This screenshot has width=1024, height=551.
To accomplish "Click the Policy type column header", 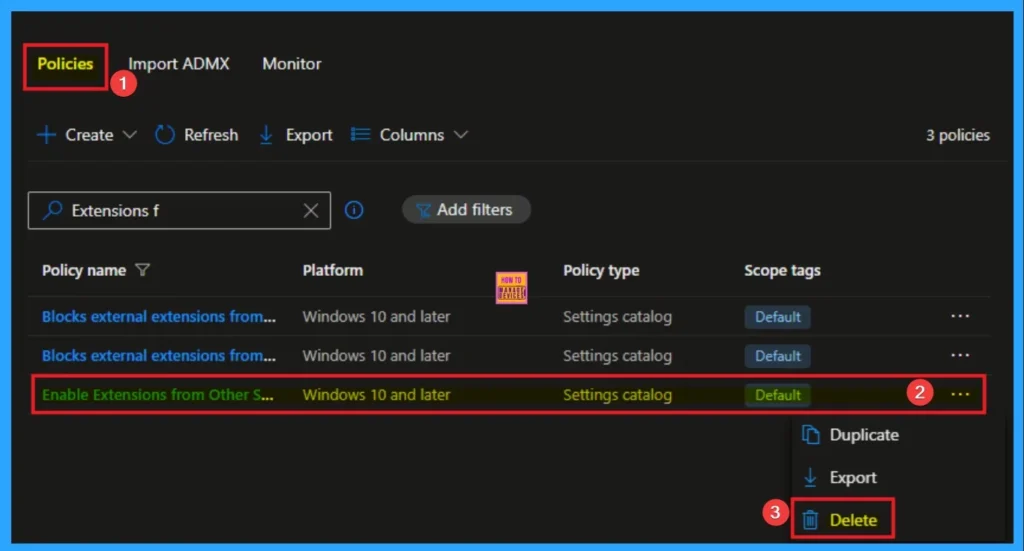I will click(x=601, y=270).
